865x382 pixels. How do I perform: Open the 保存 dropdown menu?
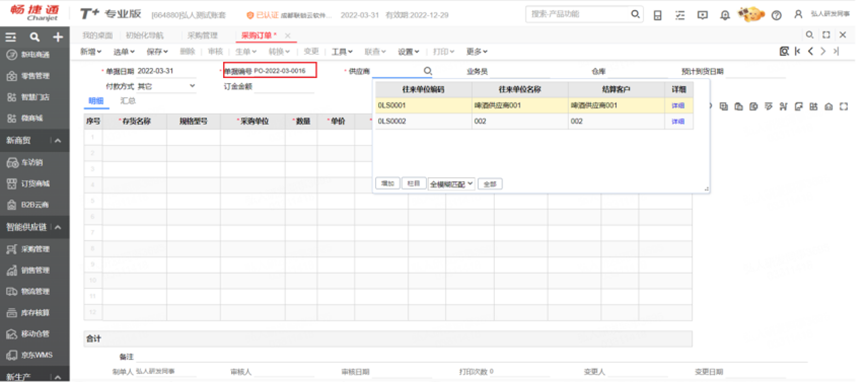tap(157, 51)
